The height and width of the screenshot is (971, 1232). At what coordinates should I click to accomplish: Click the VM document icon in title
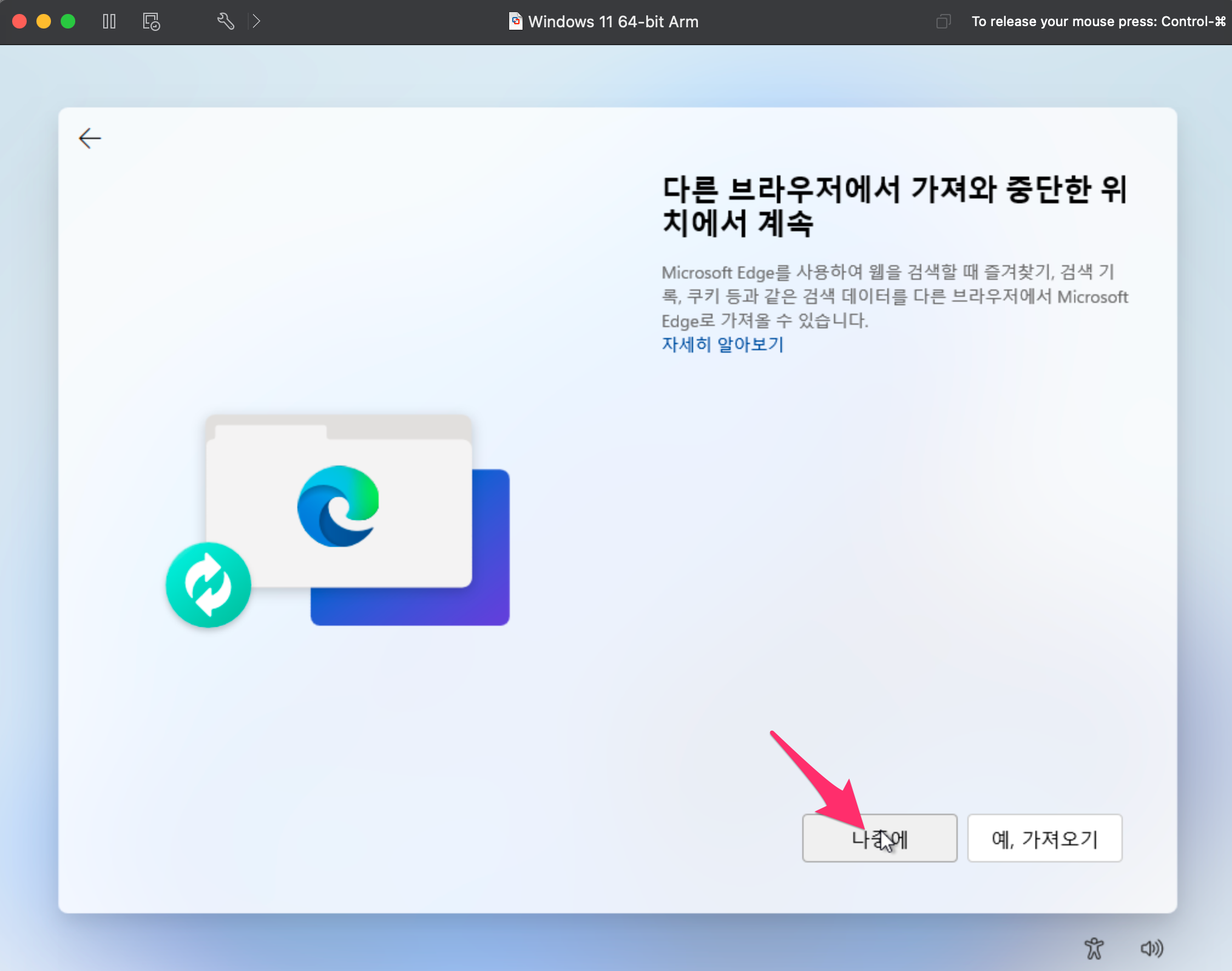(x=515, y=22)
